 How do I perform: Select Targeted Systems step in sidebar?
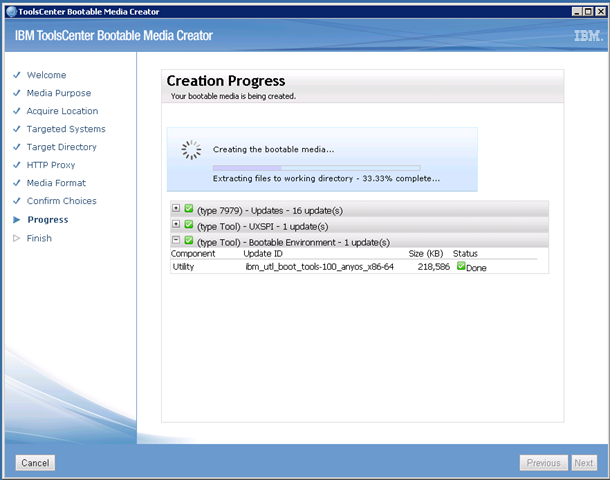(x=65, y=129)
